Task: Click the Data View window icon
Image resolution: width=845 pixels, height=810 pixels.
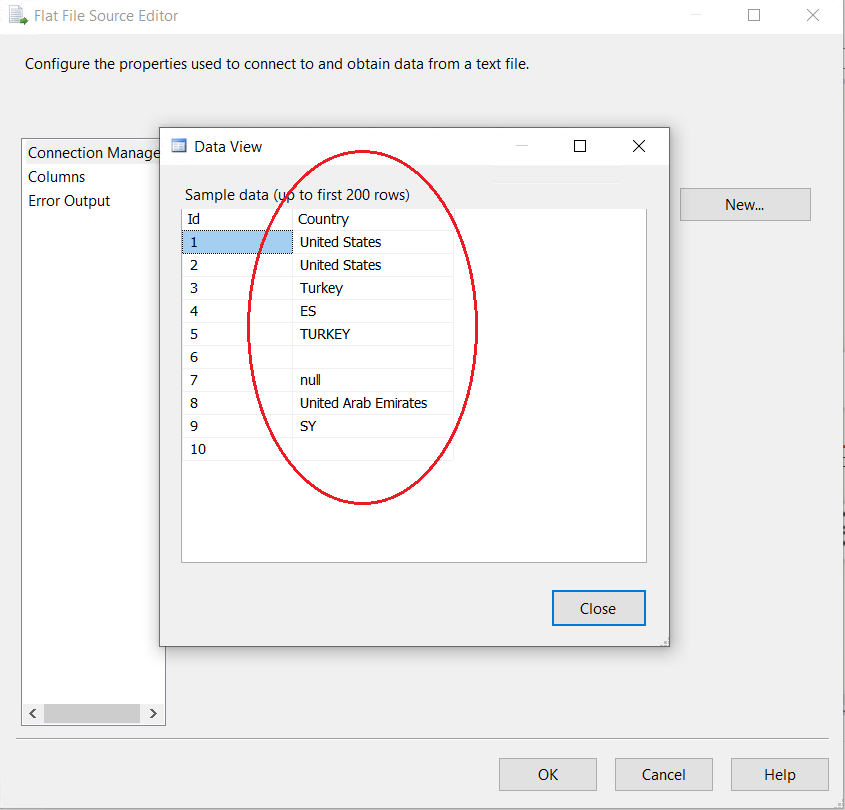Action: pyautogui.click(x=179, y=146)
